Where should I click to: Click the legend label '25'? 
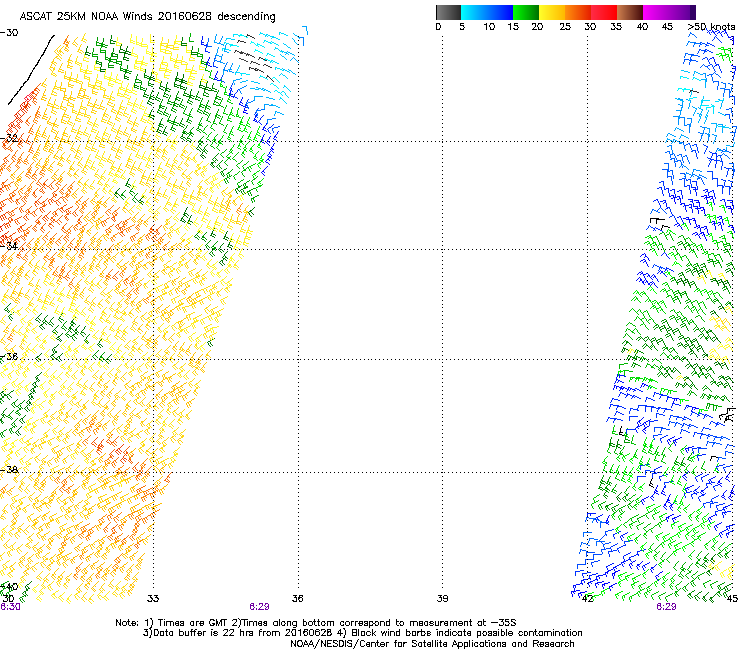click(565, 27)
